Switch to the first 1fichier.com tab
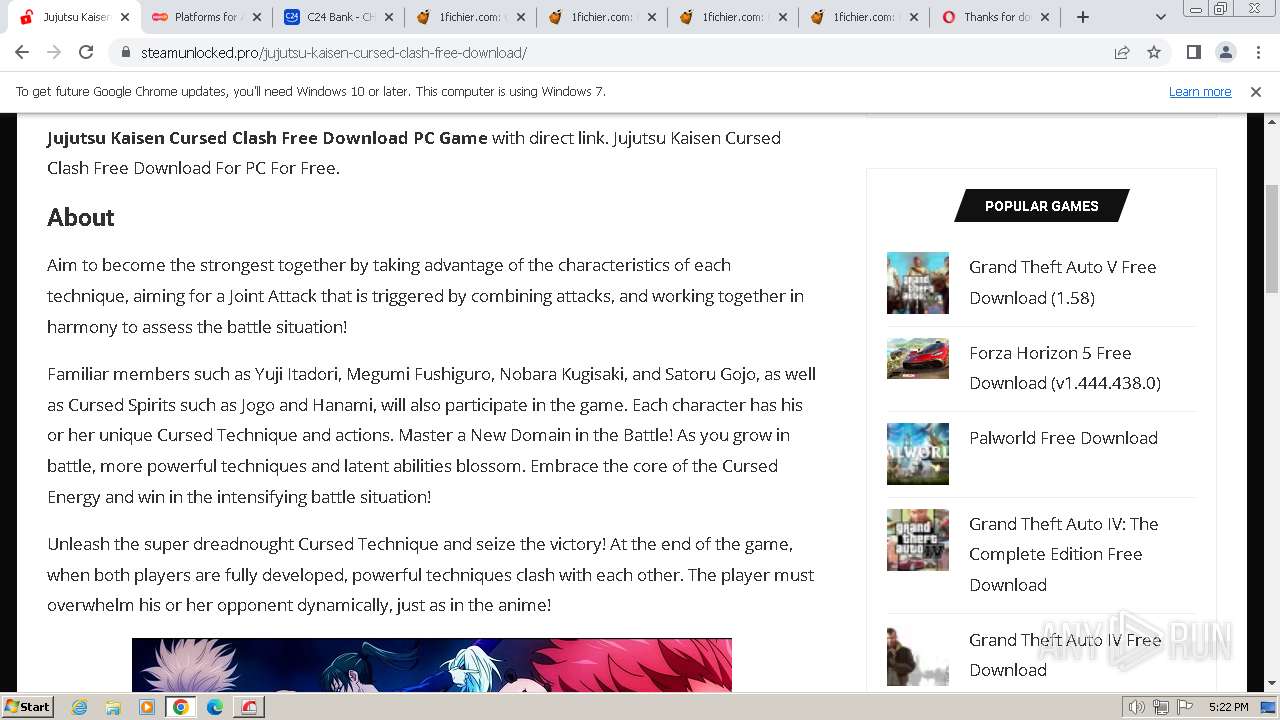The width and height of the screenshot is (1280, 720). coord(470,17)
